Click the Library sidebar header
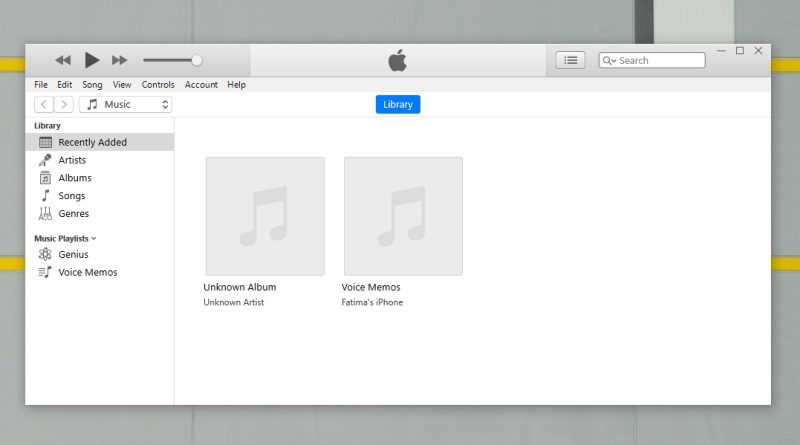 (x=47, y=126)
